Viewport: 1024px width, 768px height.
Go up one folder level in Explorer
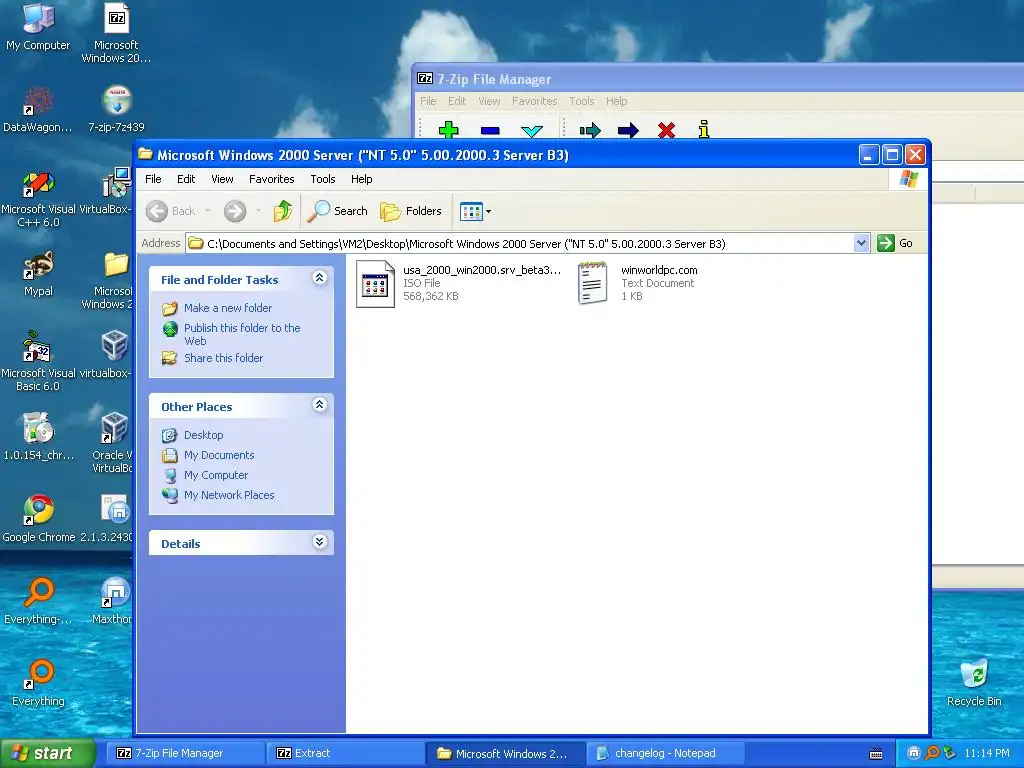[x=283, y=210]
